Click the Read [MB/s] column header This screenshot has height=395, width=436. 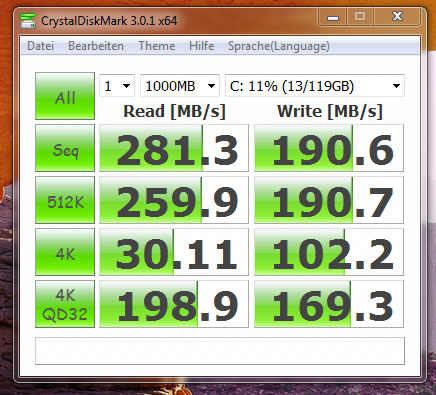[x=174, y=111]
